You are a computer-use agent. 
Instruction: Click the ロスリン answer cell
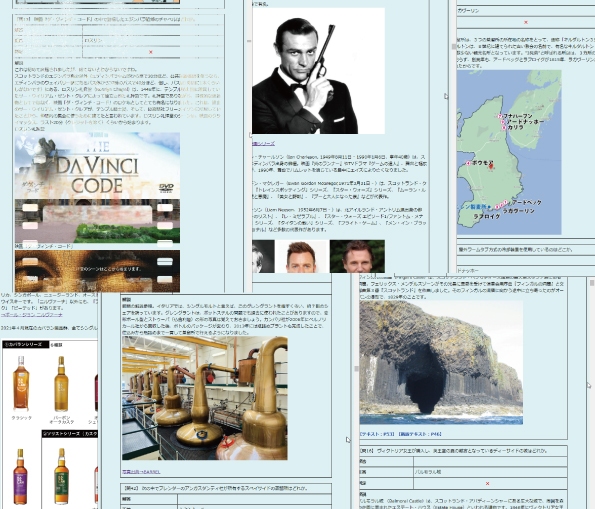tap(153, 41)
